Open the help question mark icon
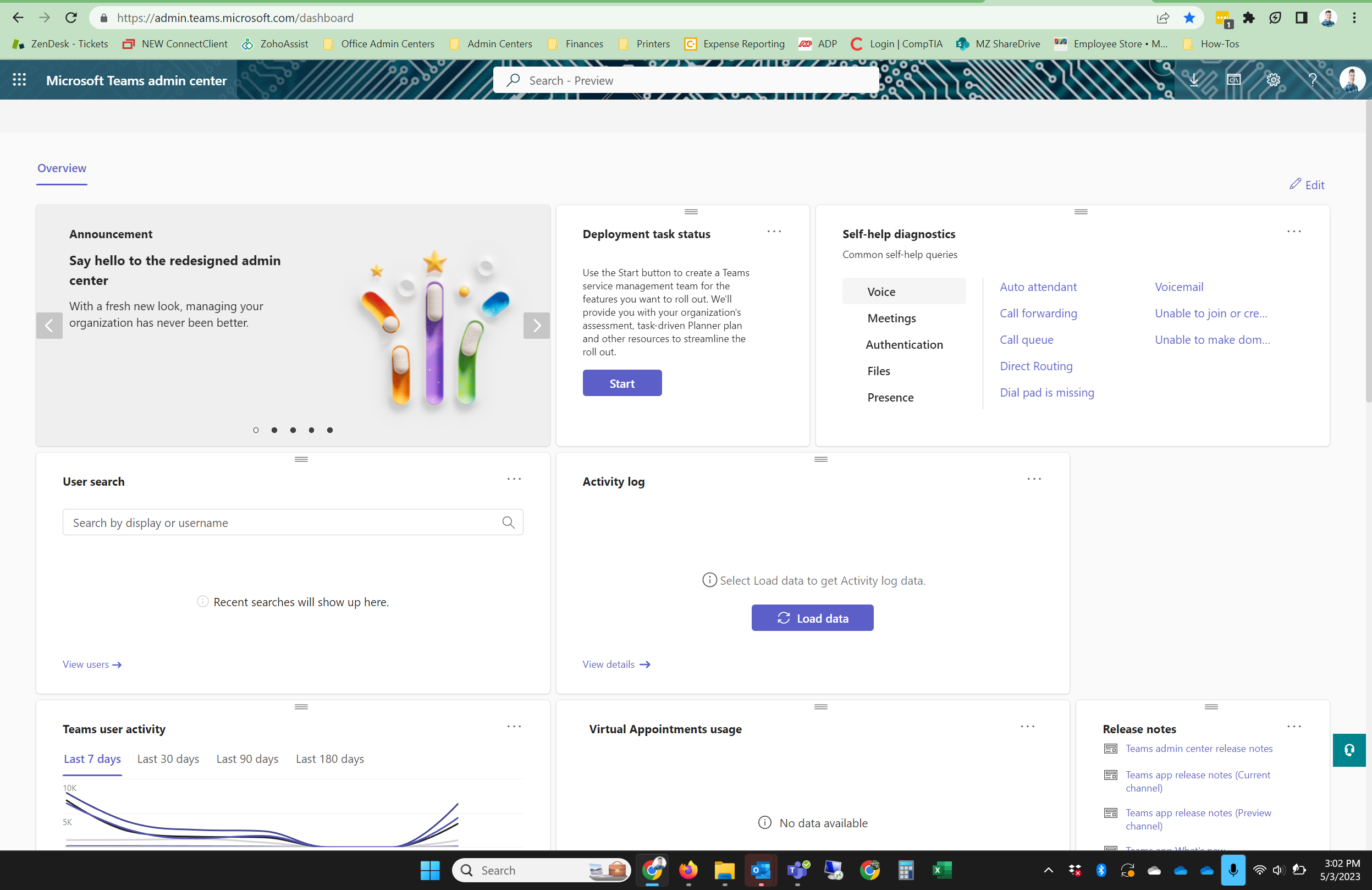Image resolution: width=1372 pixels, height=890 pixels. (x=1313, y=80)
